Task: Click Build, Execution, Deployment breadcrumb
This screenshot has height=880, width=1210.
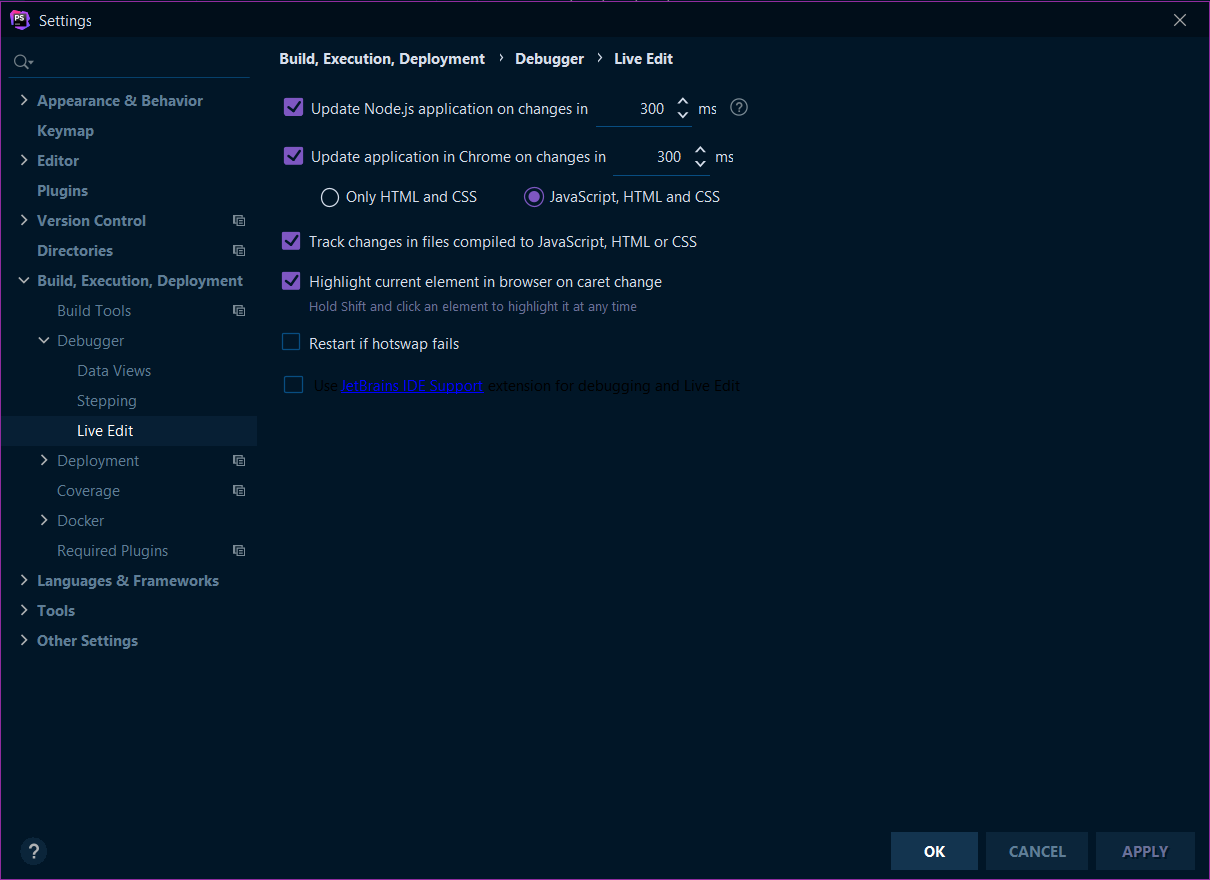Action: point(382,59)
